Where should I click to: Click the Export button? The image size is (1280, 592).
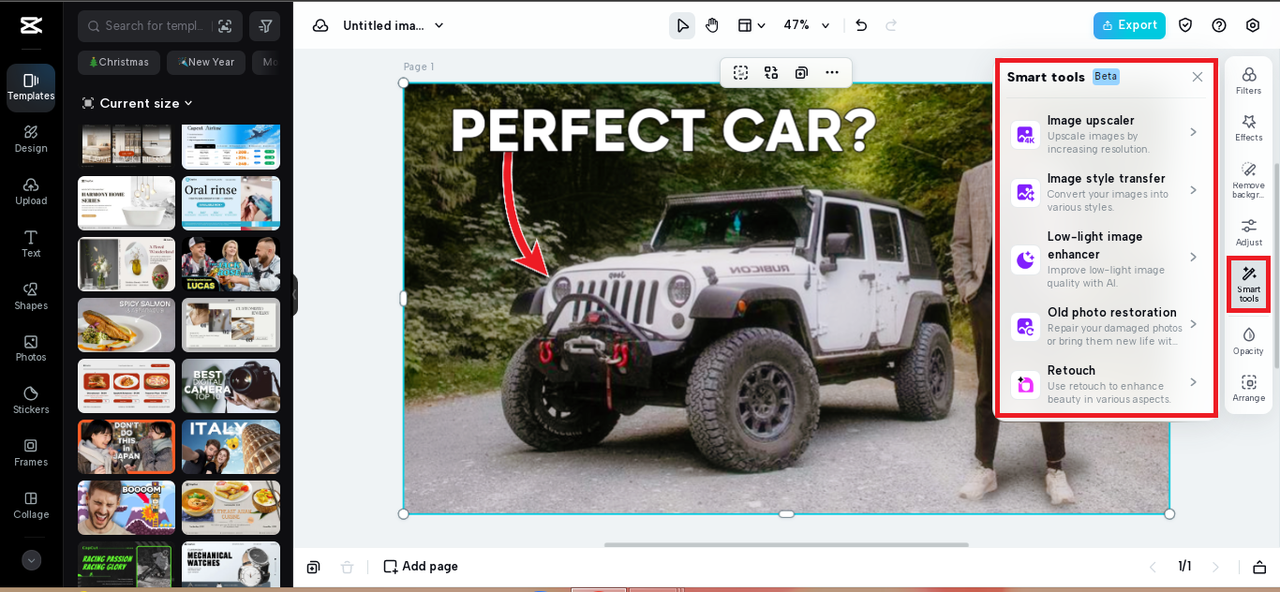[x=1129, y=25]
